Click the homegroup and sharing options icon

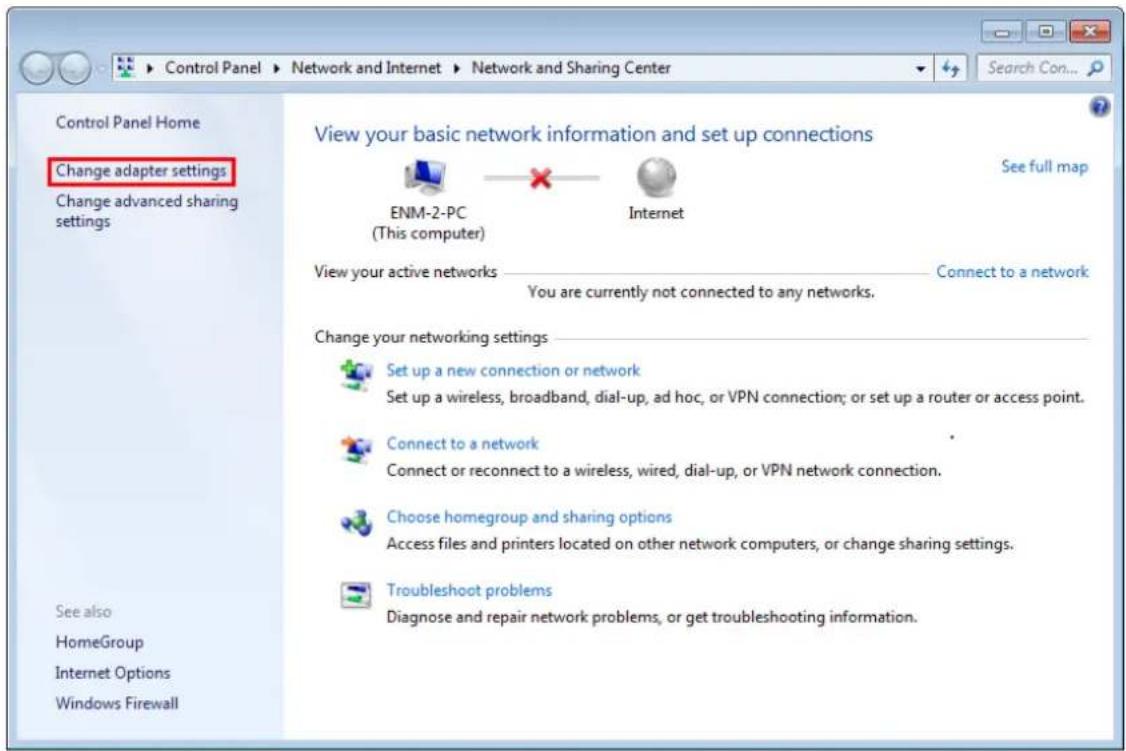pos(356,522)
